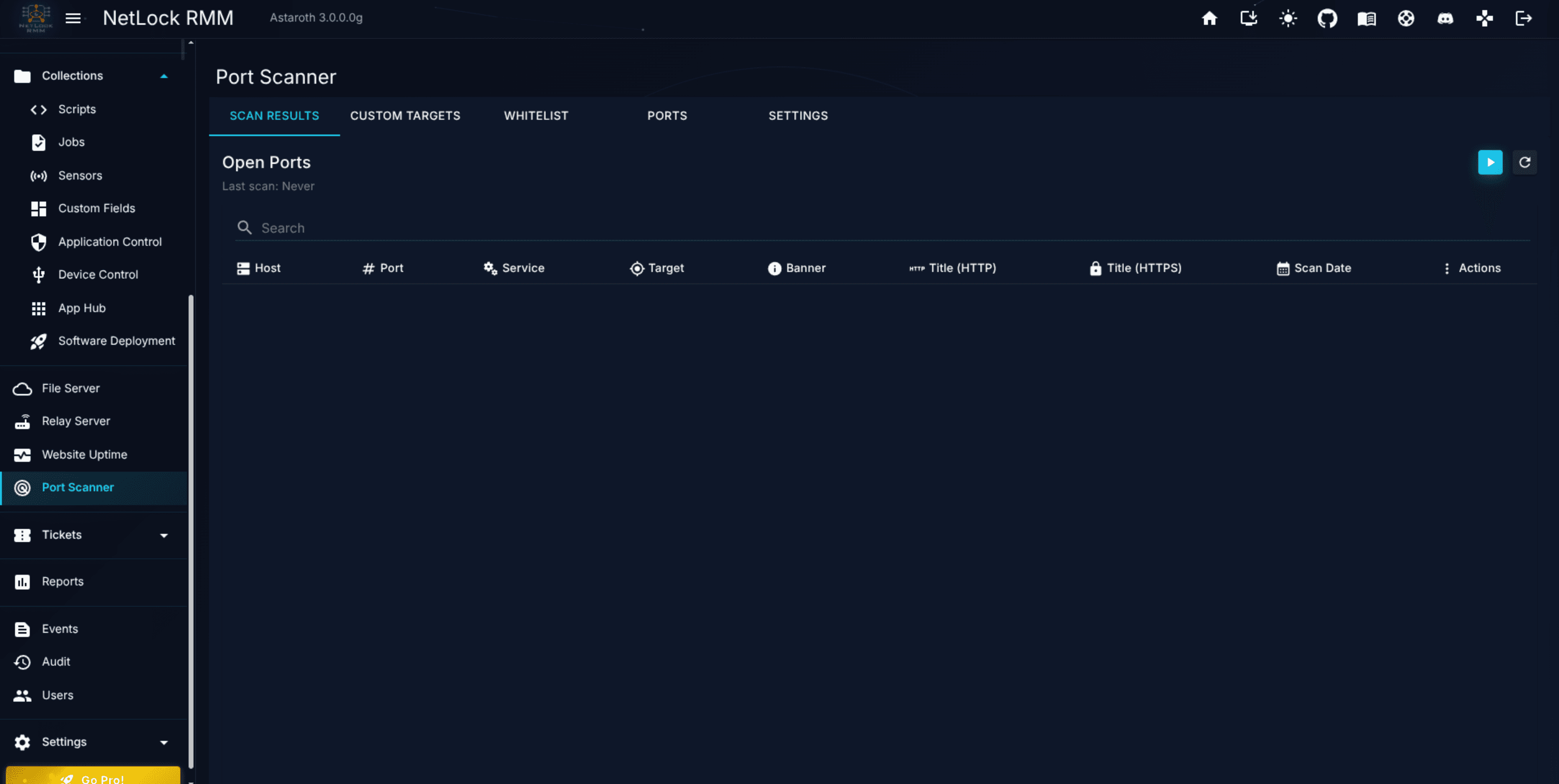Open the documentation book icon
Viewport: 1559px width, 784px height.
1366,18
